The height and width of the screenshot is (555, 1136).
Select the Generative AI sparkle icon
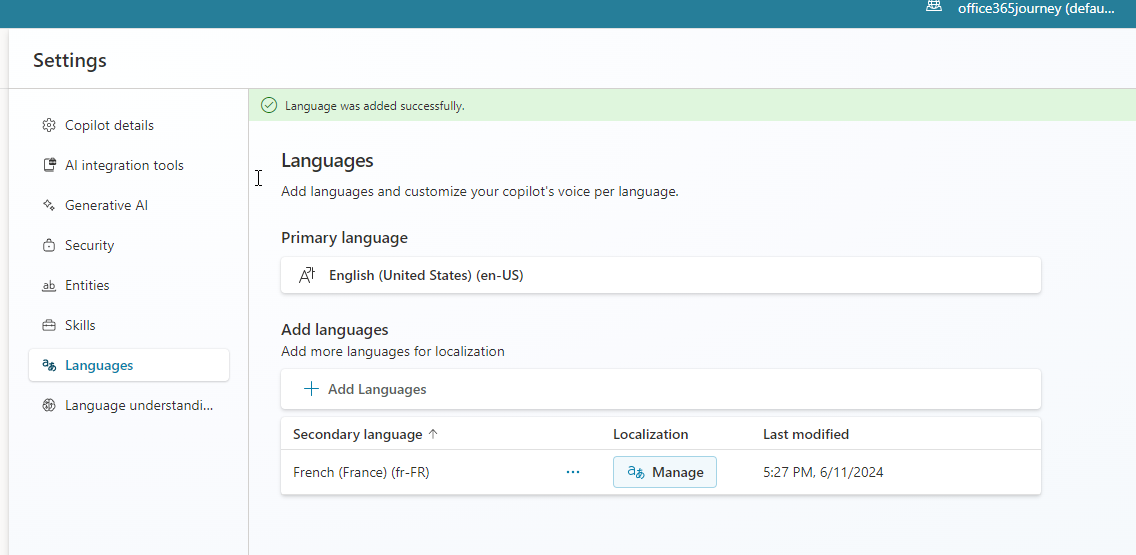tap(48, 206)
